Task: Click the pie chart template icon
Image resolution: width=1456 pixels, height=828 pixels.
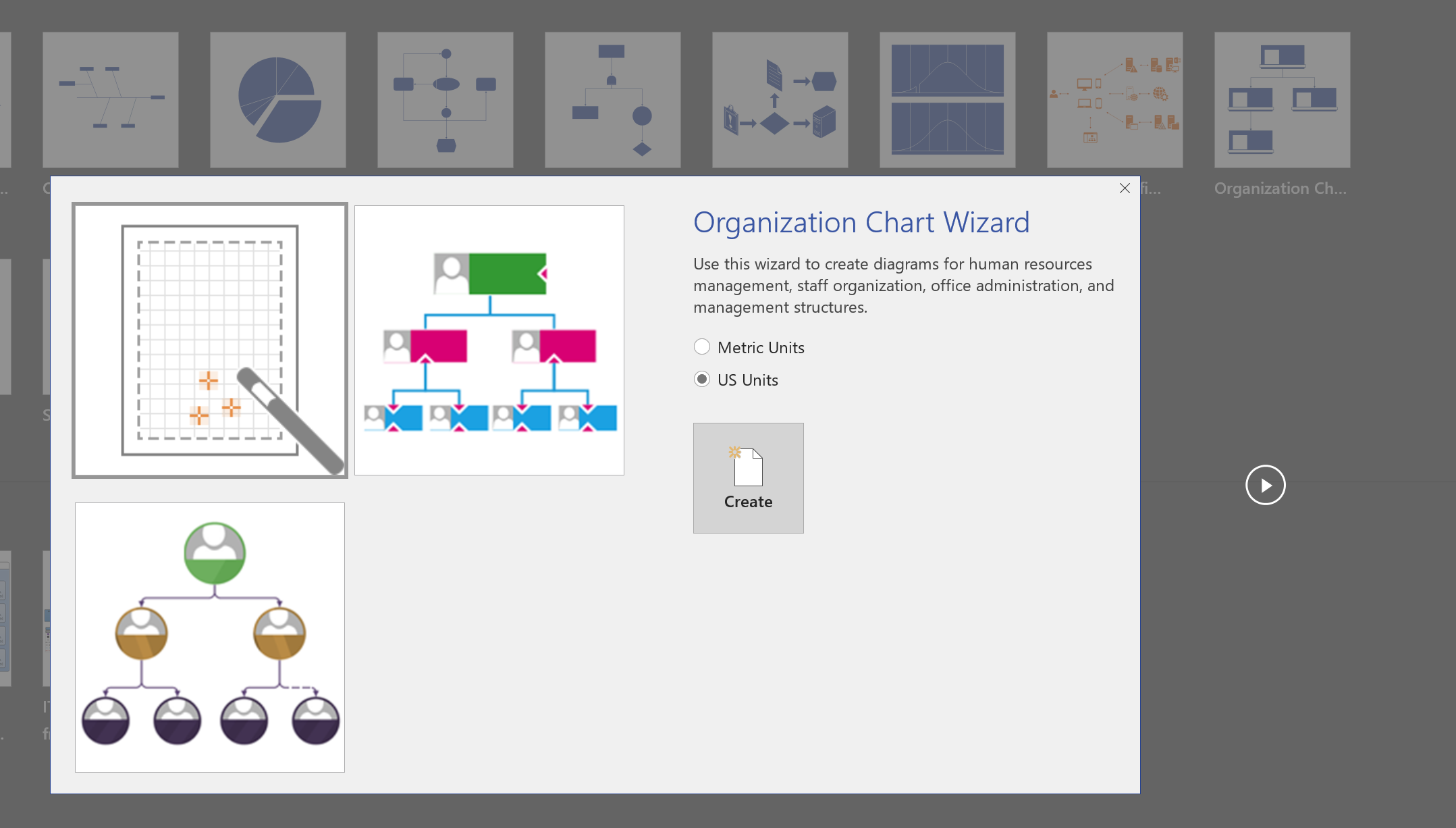Action: (x=280, y=97)
